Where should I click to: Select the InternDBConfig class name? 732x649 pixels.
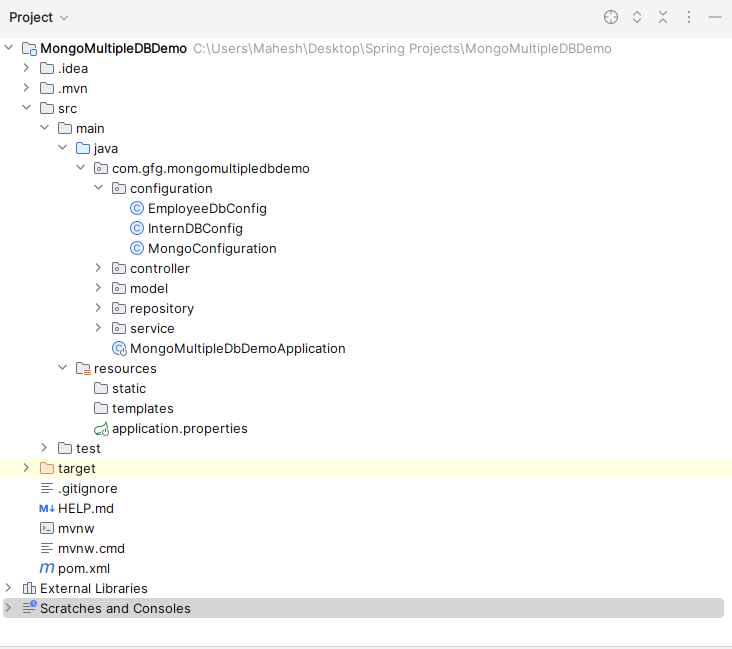pyautogui.click(x=195, y=228)
